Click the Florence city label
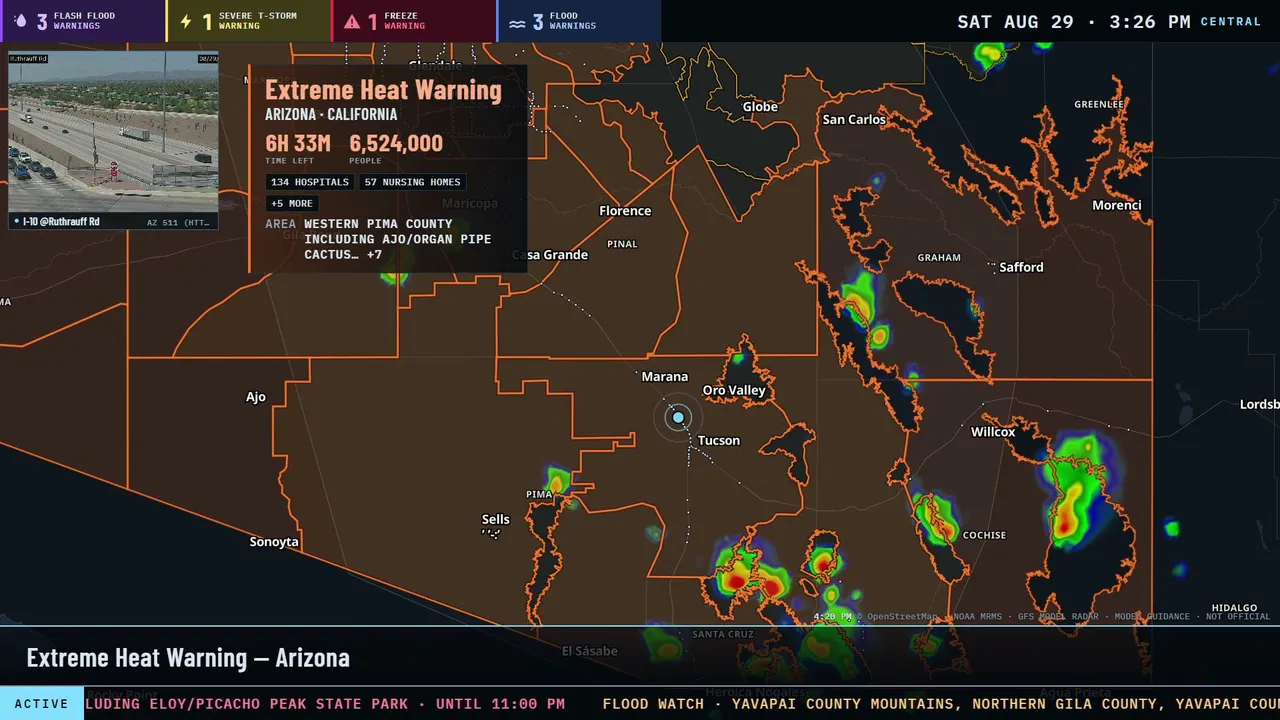The height and width of the screenshot is (720, 1280). click(625, 211)
